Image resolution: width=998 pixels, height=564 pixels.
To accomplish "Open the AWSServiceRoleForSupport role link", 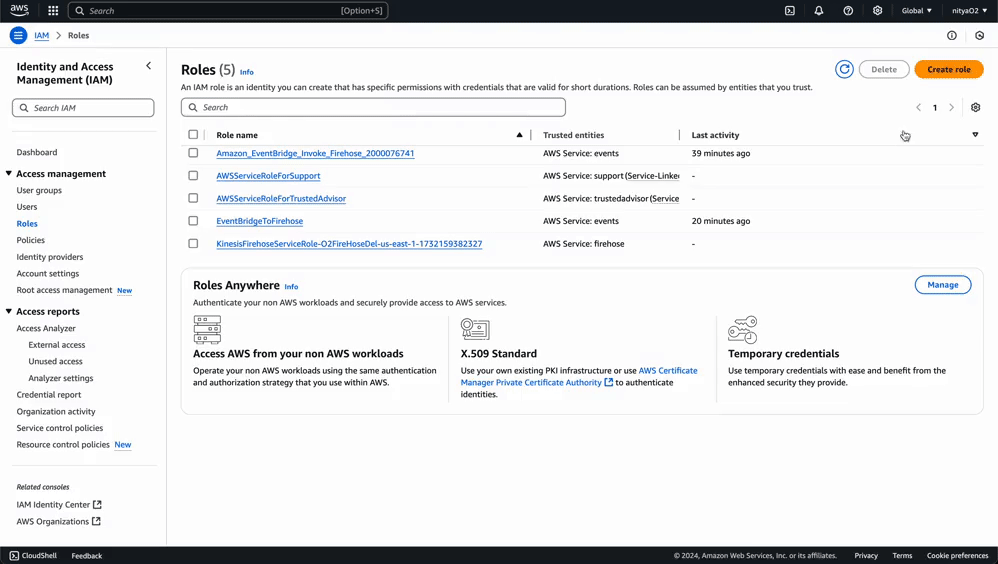I will click(x=268, y=176).
